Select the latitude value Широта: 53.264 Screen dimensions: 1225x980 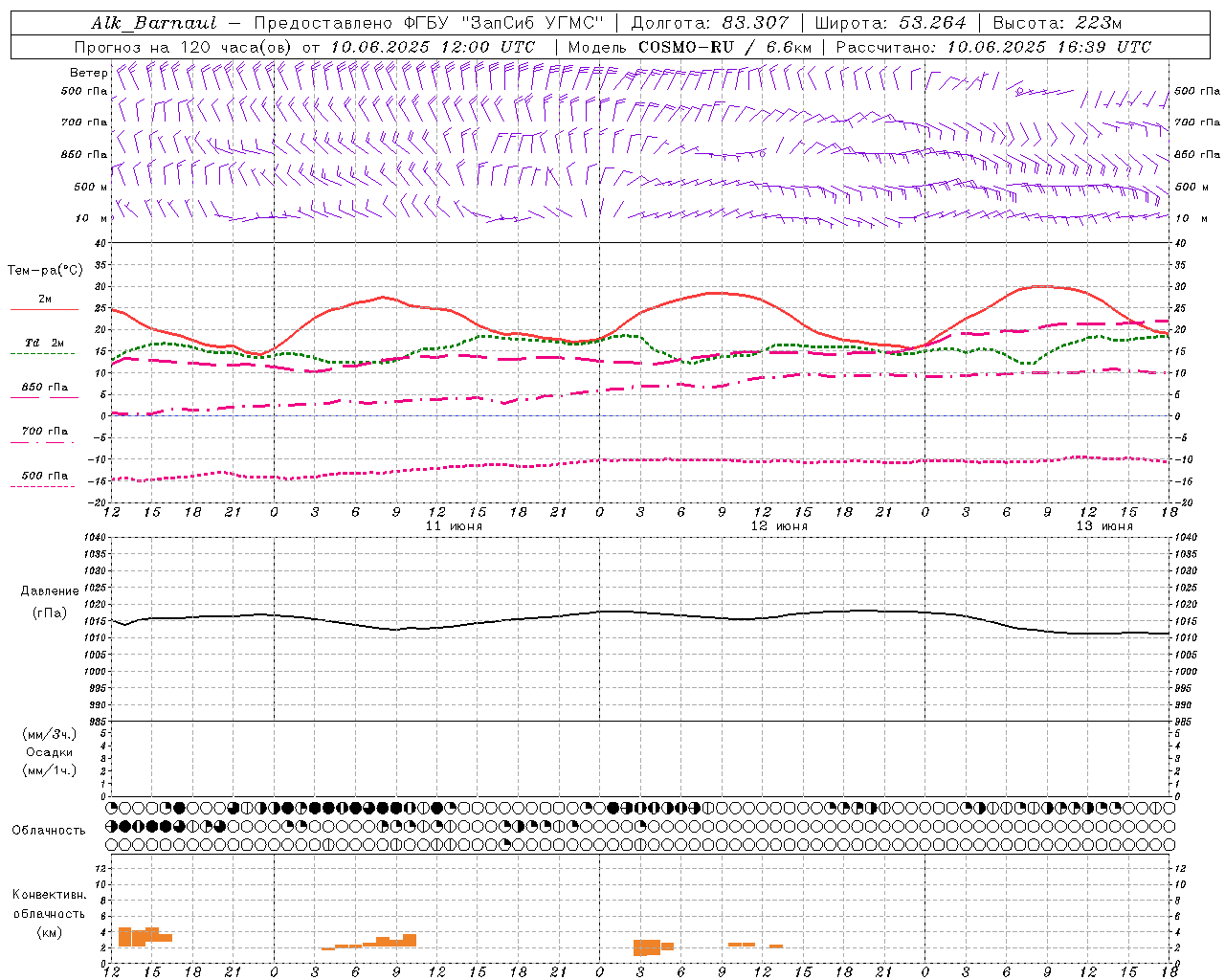(890, 23)
